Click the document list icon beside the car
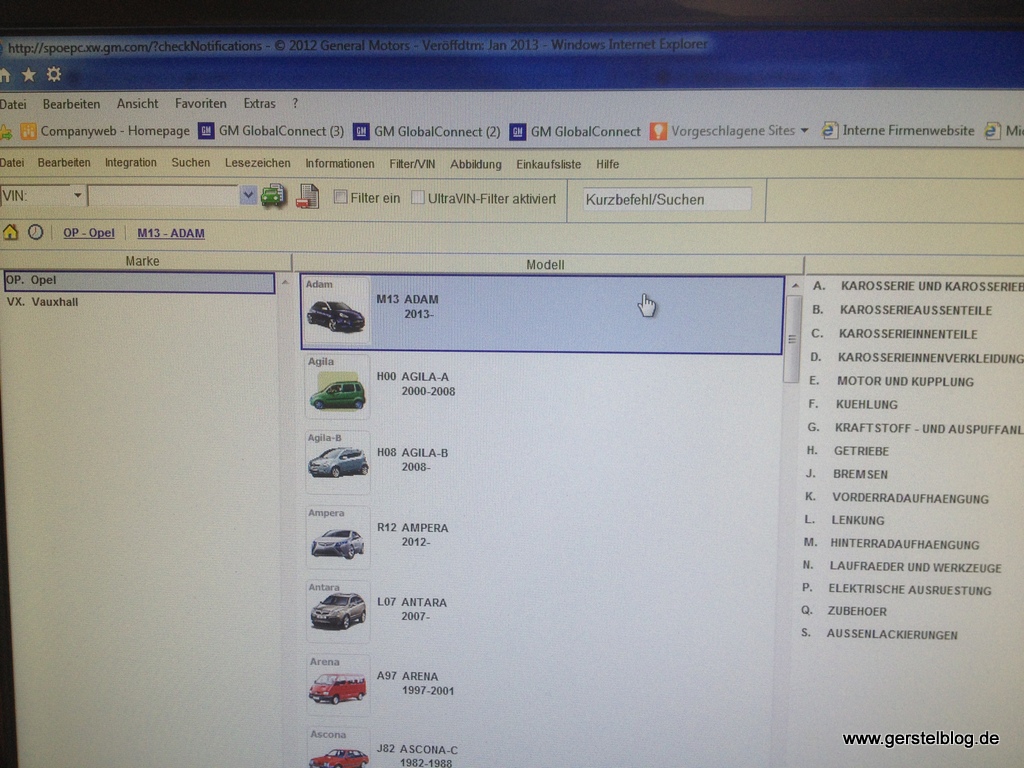Viewport: 1024px width, 768px height. click(308, 196)
